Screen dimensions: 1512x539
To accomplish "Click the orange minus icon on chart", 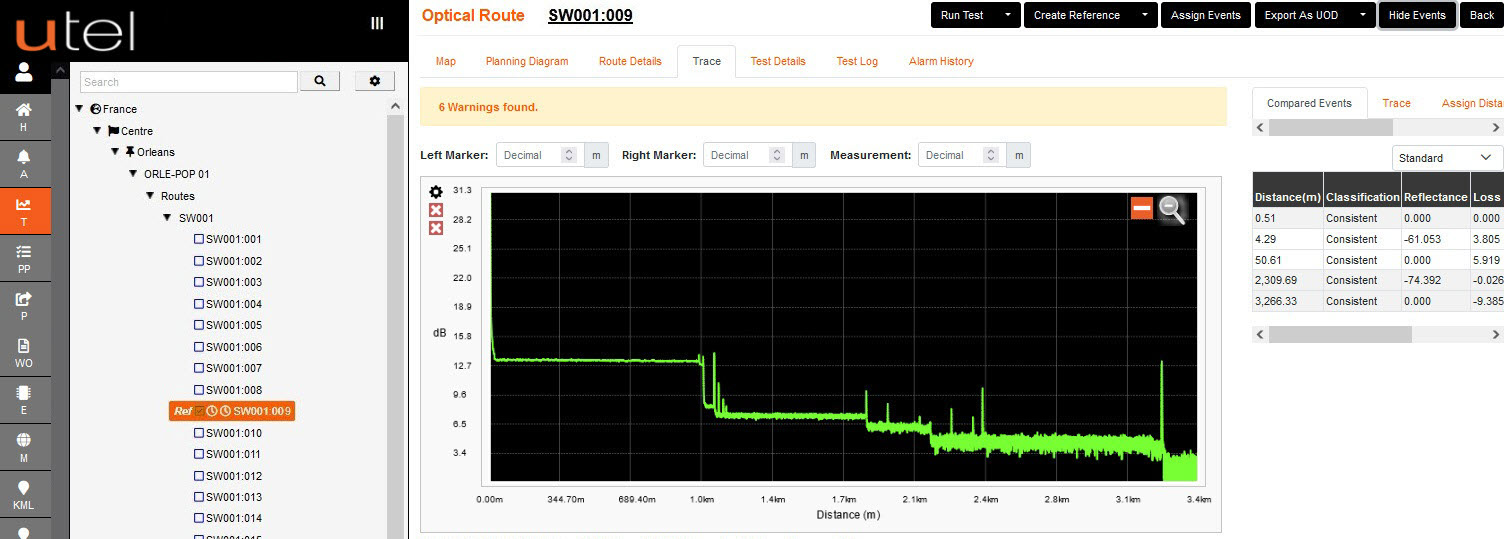I will click(x=1142, y=208).
